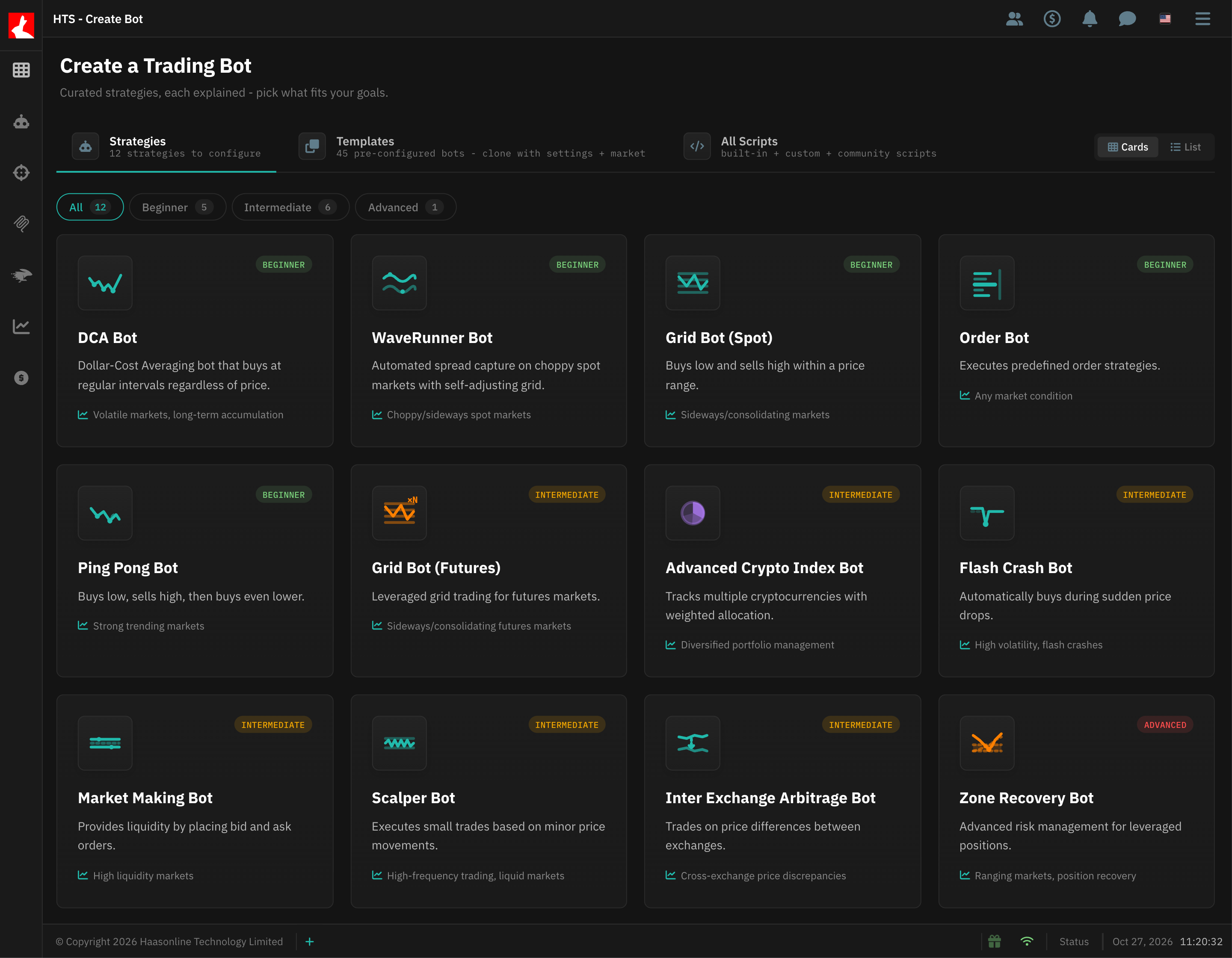Select the DCA Bot card
The image size is (1232, 958).
pyautogui.click(x=195, y=340)
